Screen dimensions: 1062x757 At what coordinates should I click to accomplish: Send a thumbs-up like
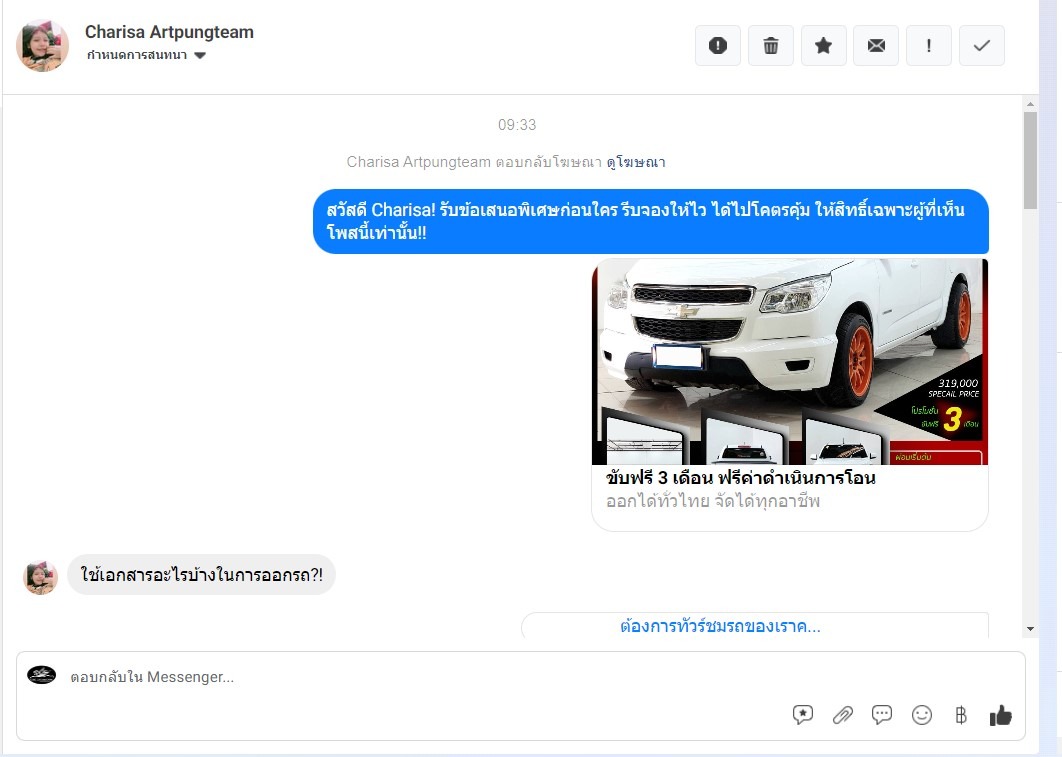1000,715
